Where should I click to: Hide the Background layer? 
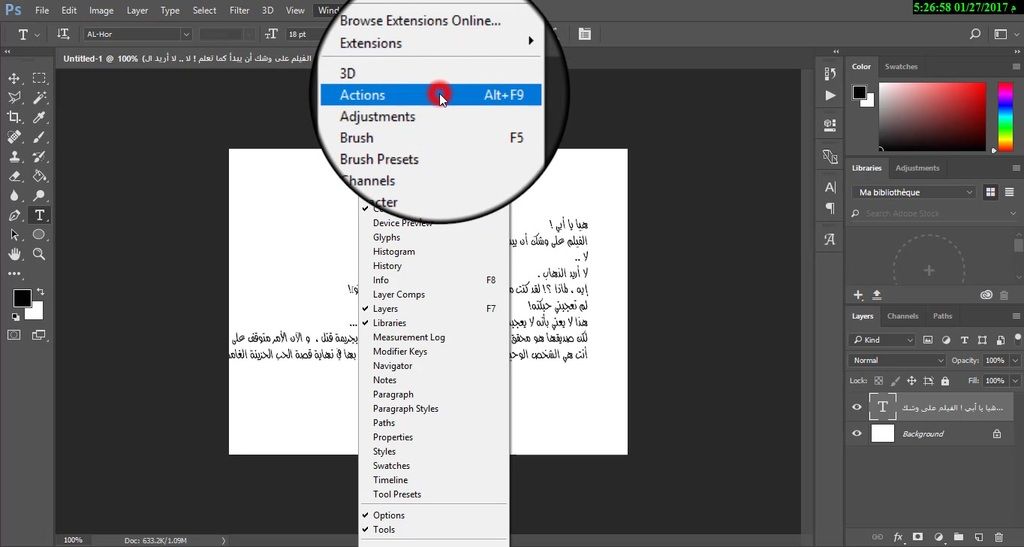pyautogui.click(x=857, y=433)
